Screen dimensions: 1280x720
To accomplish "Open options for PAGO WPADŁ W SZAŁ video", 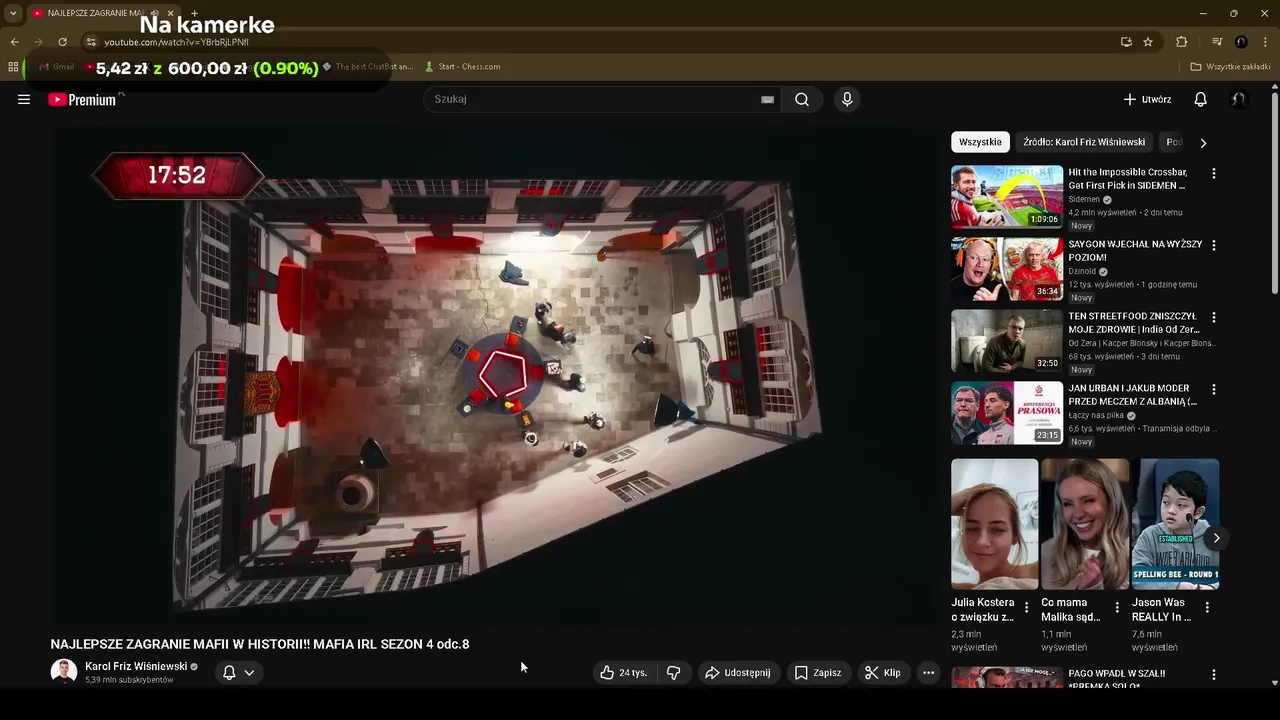I will (x=1214, y=675).
